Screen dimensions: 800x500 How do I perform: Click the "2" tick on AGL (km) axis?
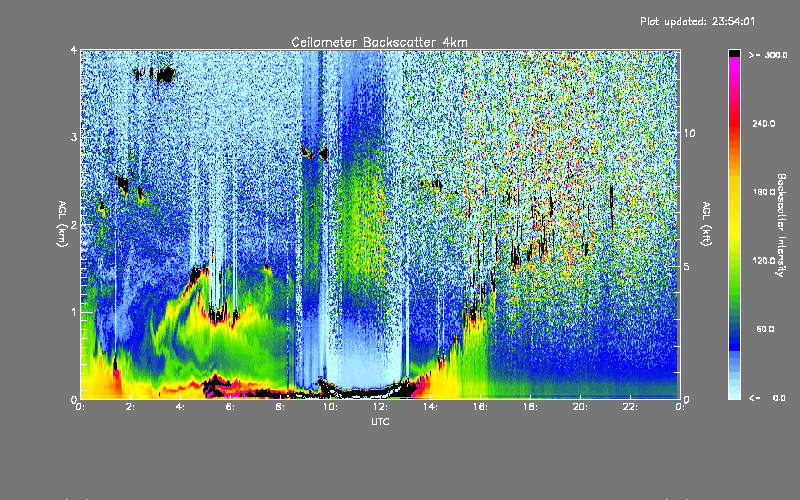click(x=74, y=224)
